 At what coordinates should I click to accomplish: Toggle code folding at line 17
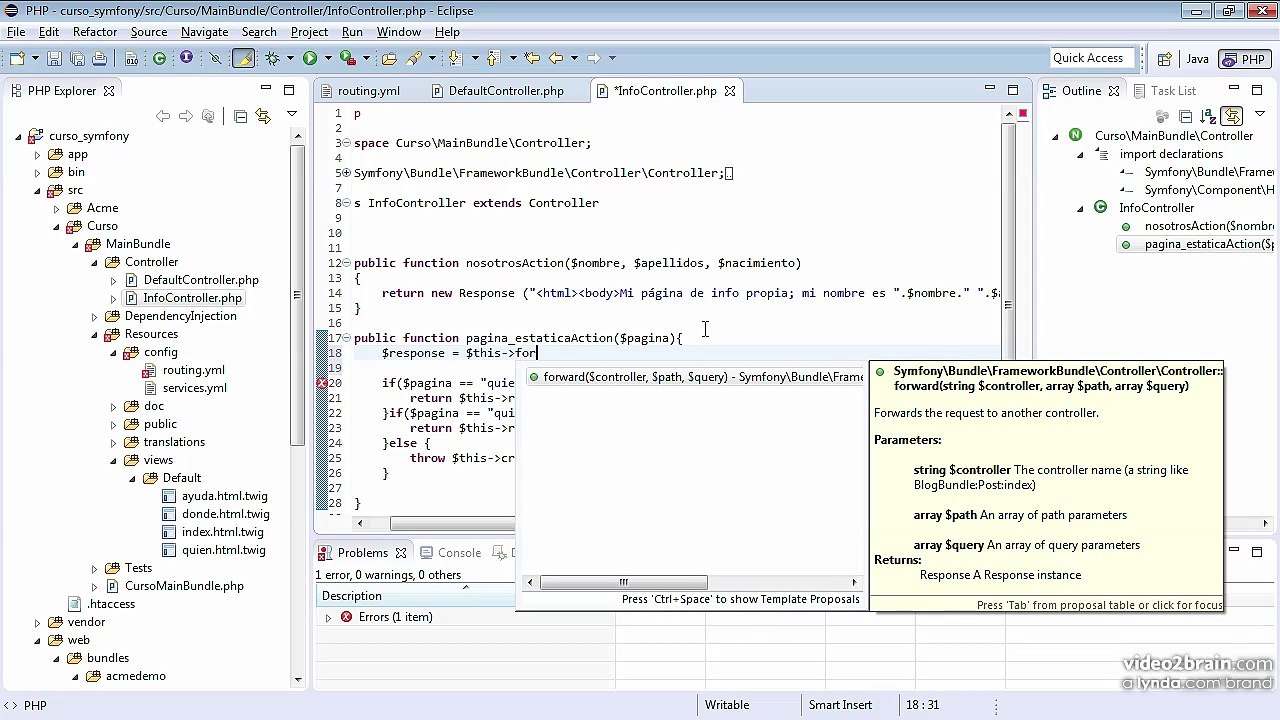click(346, 338)
